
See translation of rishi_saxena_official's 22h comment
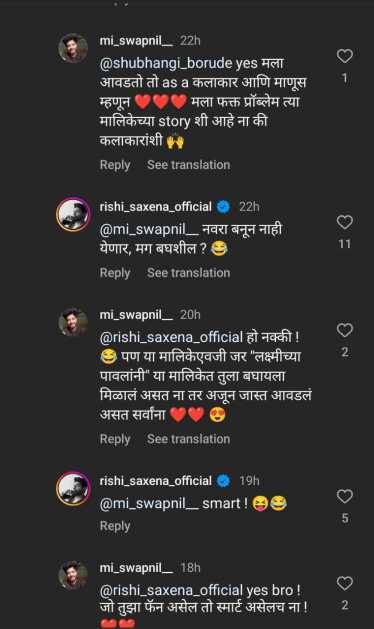point(189,273)
